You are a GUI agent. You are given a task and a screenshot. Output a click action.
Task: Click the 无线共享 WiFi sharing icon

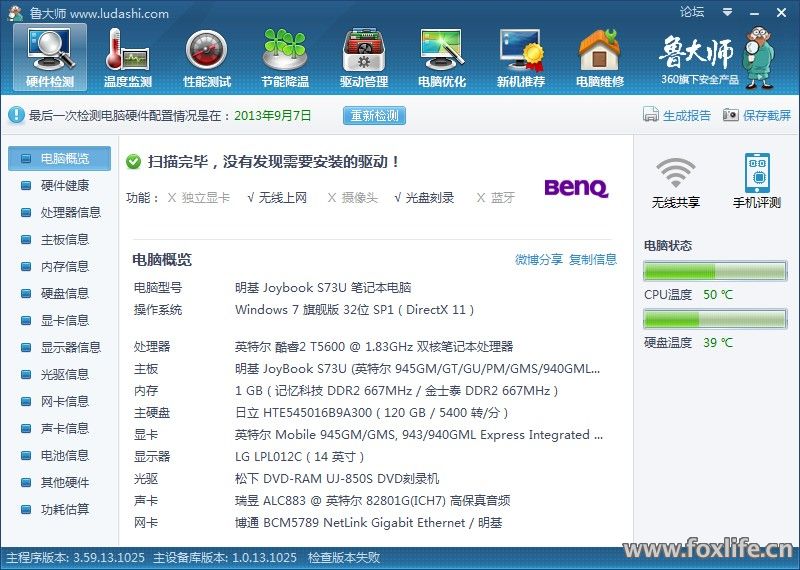676,182
